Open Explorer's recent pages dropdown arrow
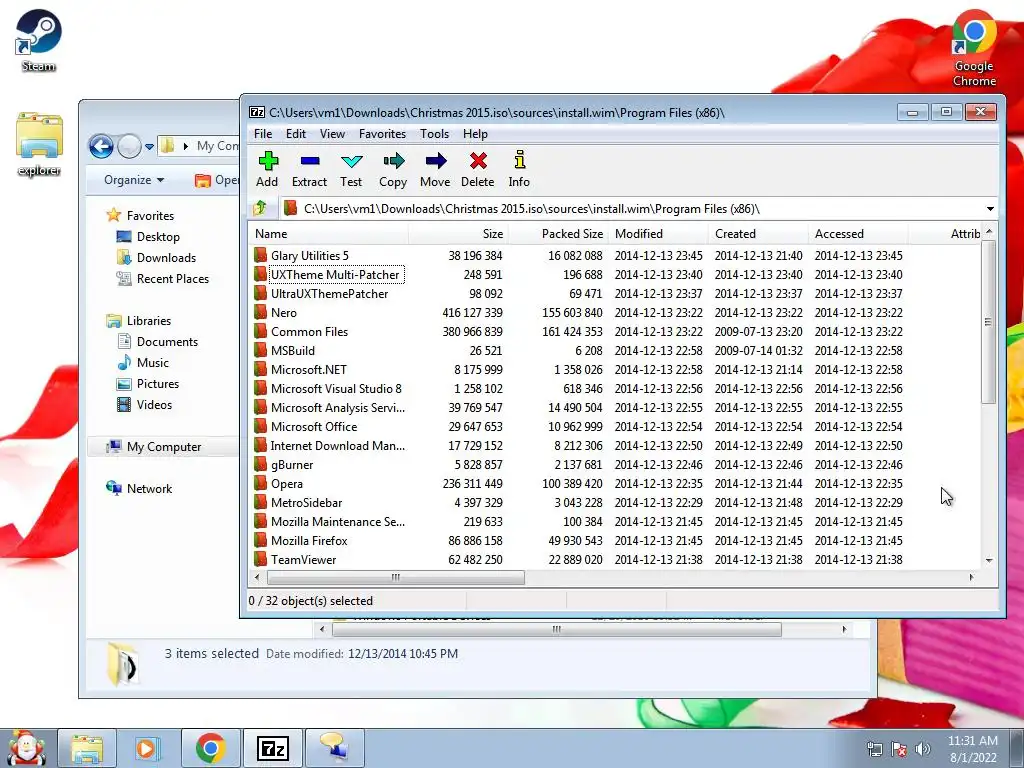1024x768 pixels. pos(150,147)
